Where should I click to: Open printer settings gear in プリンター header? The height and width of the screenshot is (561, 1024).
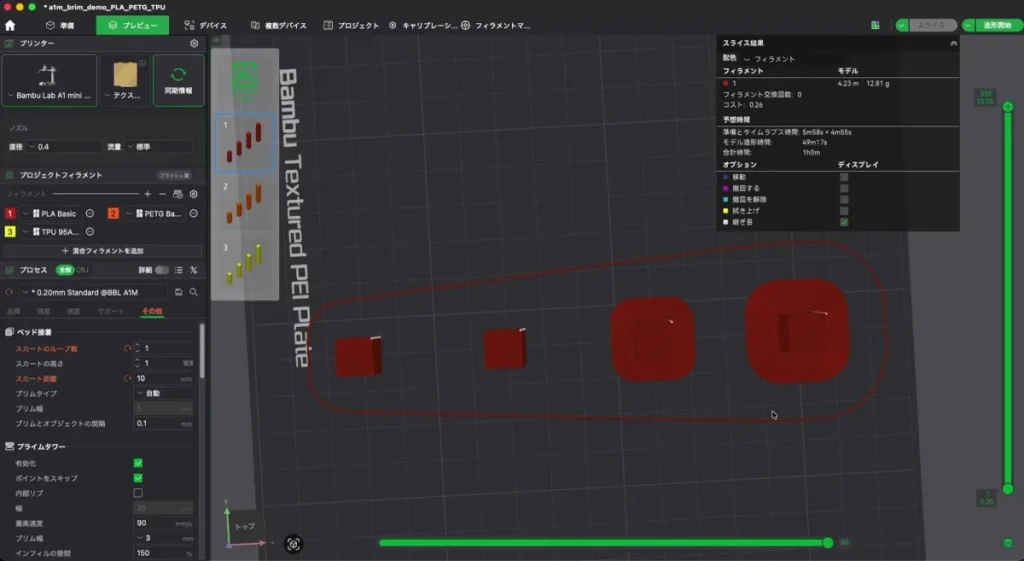pos(194,43)
